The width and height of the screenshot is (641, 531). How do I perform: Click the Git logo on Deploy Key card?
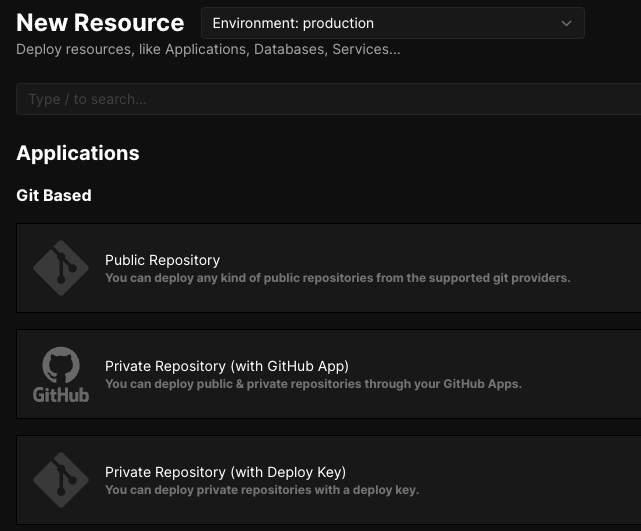coord(61,480)
